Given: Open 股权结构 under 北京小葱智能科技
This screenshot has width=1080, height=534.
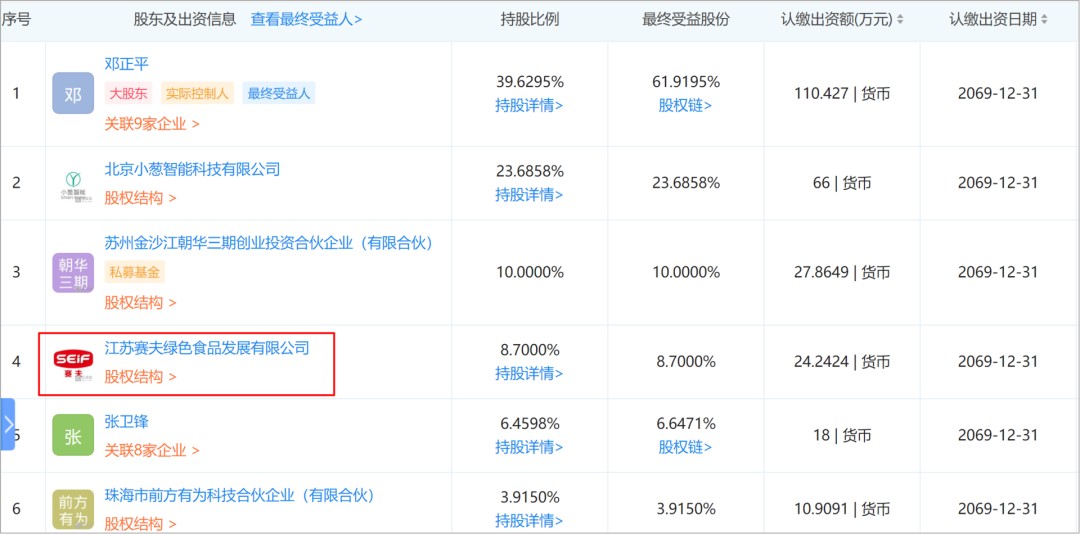Looking at the screenshot, I should click(140, 198).
